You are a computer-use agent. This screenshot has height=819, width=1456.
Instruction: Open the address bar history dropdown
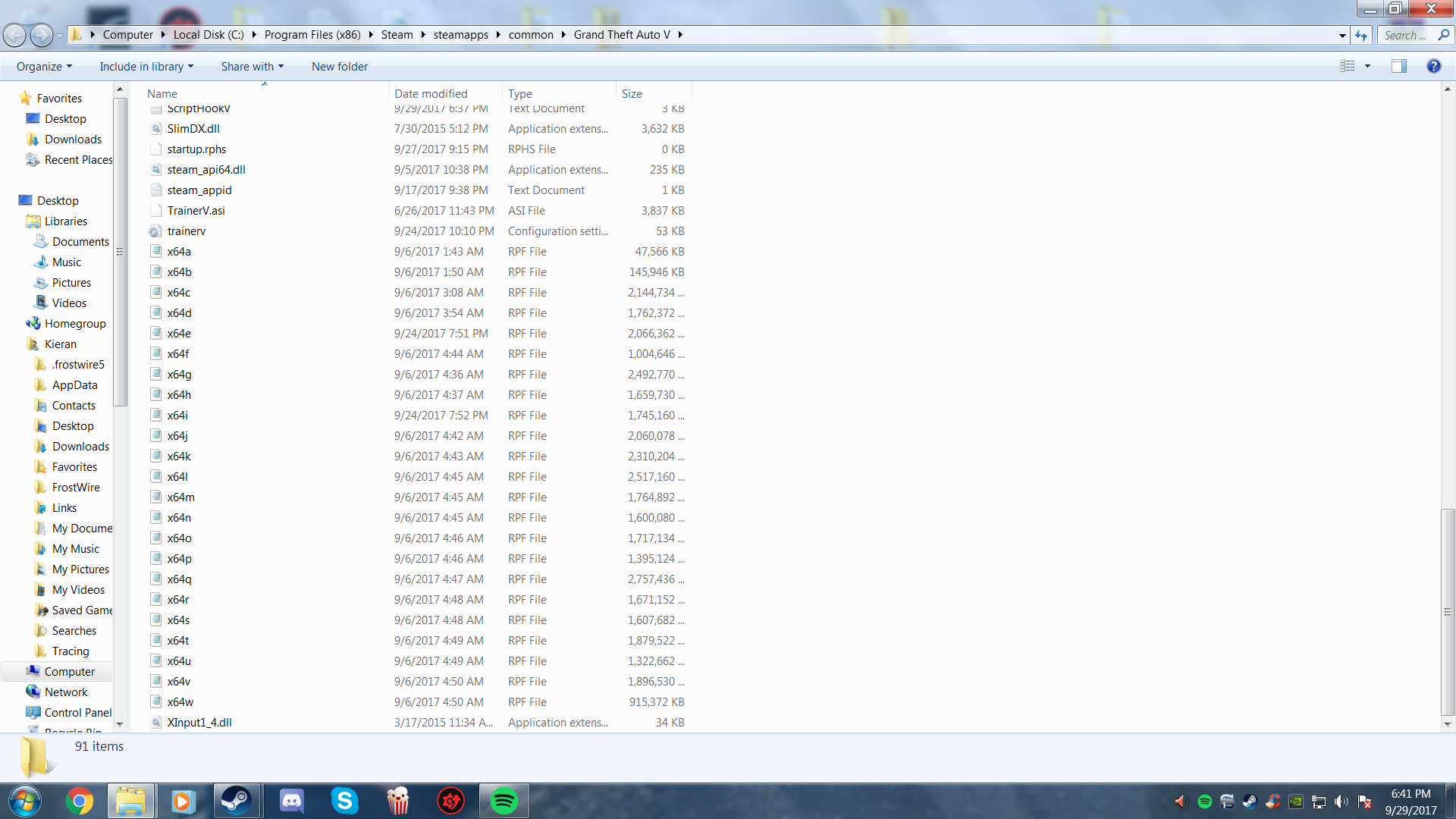(x=1342, y=35)
